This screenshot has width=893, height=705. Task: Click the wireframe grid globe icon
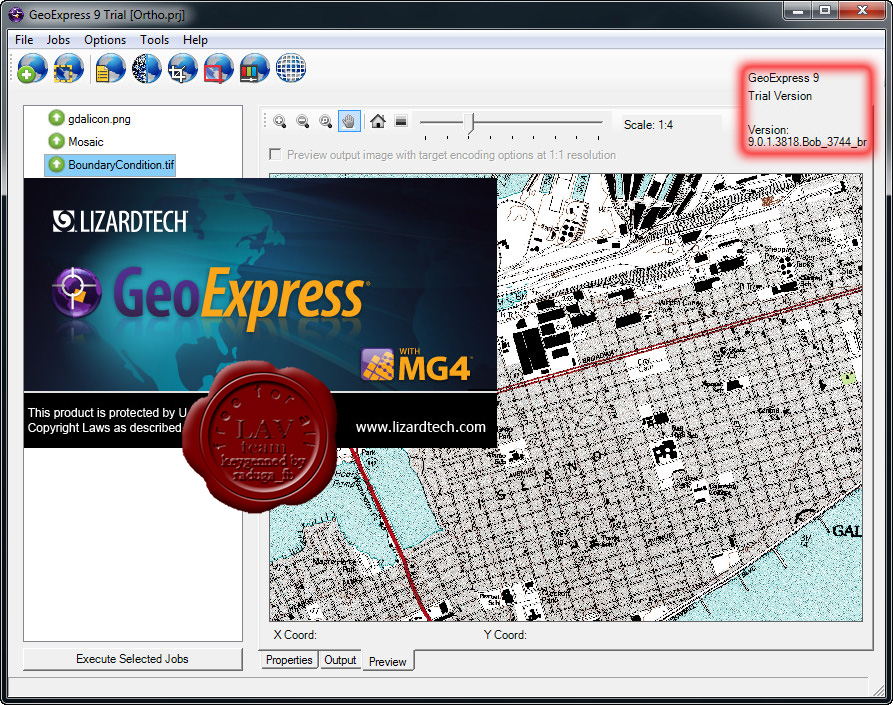[291, 68]
